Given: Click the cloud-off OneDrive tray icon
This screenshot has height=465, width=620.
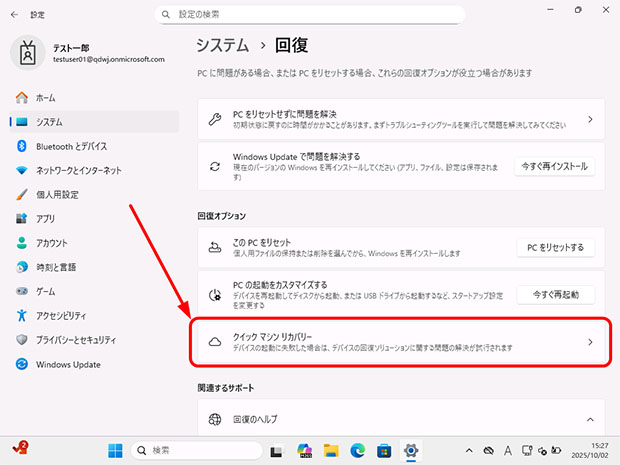Looking at the screenshot, I should point(489,450).
